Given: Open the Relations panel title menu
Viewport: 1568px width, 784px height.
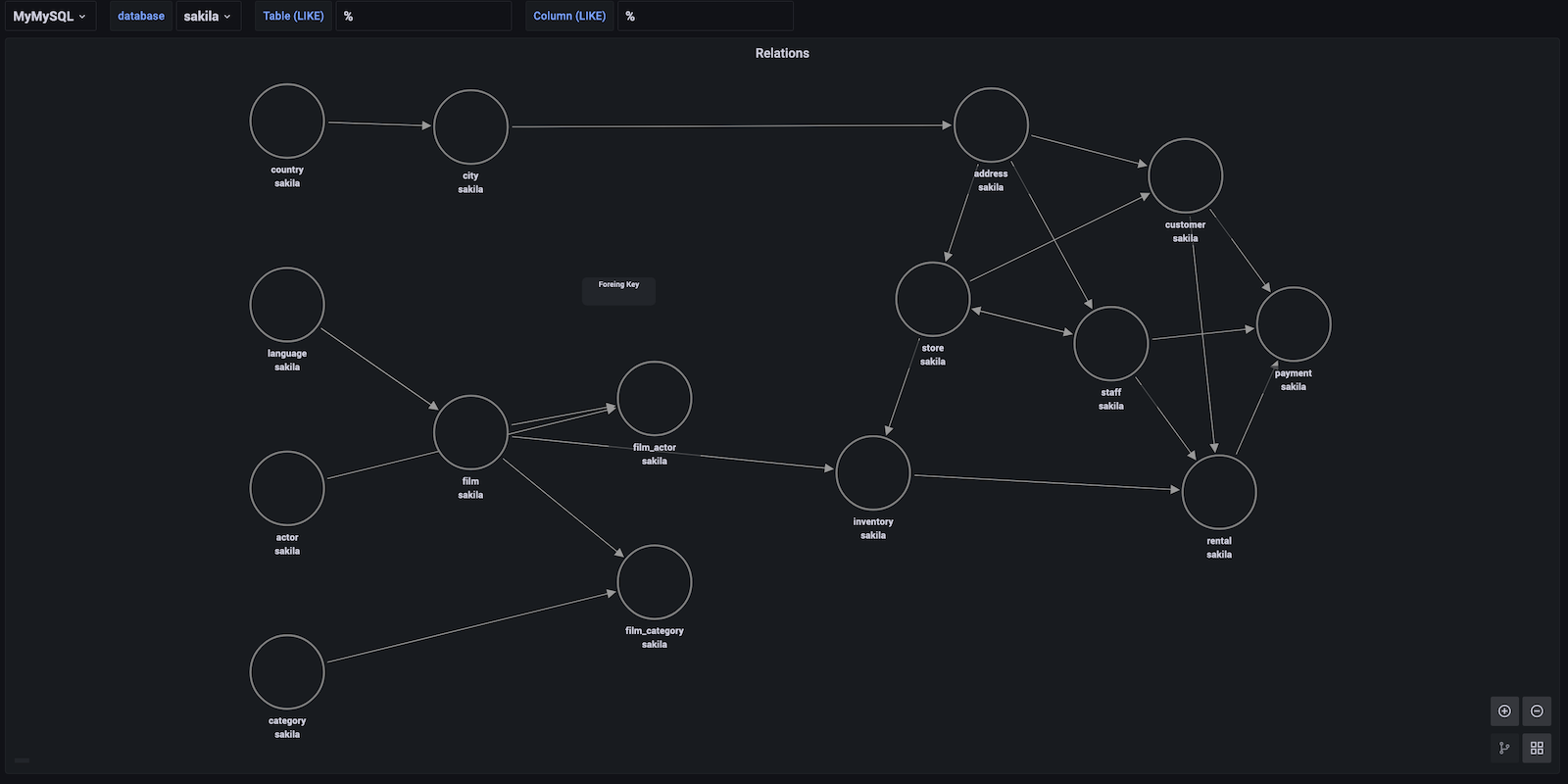Looking at the screenshot, I should tap(782, 53).
